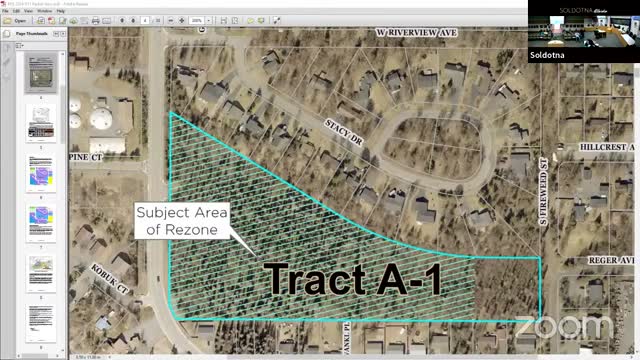Viewport: 640px width, 360px height.
Task: Click the zoom percentage field
Action: 197,20
